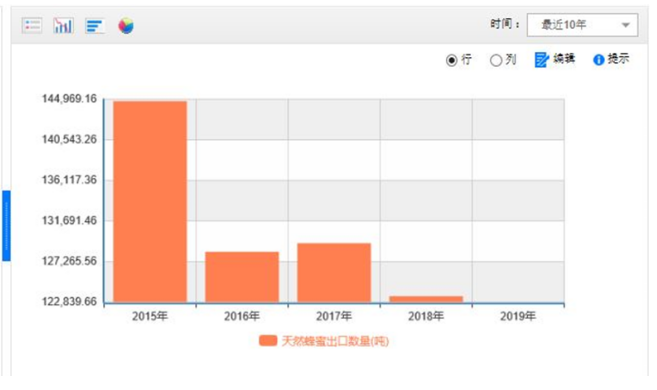Image resolution: width=657 pixels, height=390 pixels.
Task: Select the 行 radio button
Action: [451, 60]
